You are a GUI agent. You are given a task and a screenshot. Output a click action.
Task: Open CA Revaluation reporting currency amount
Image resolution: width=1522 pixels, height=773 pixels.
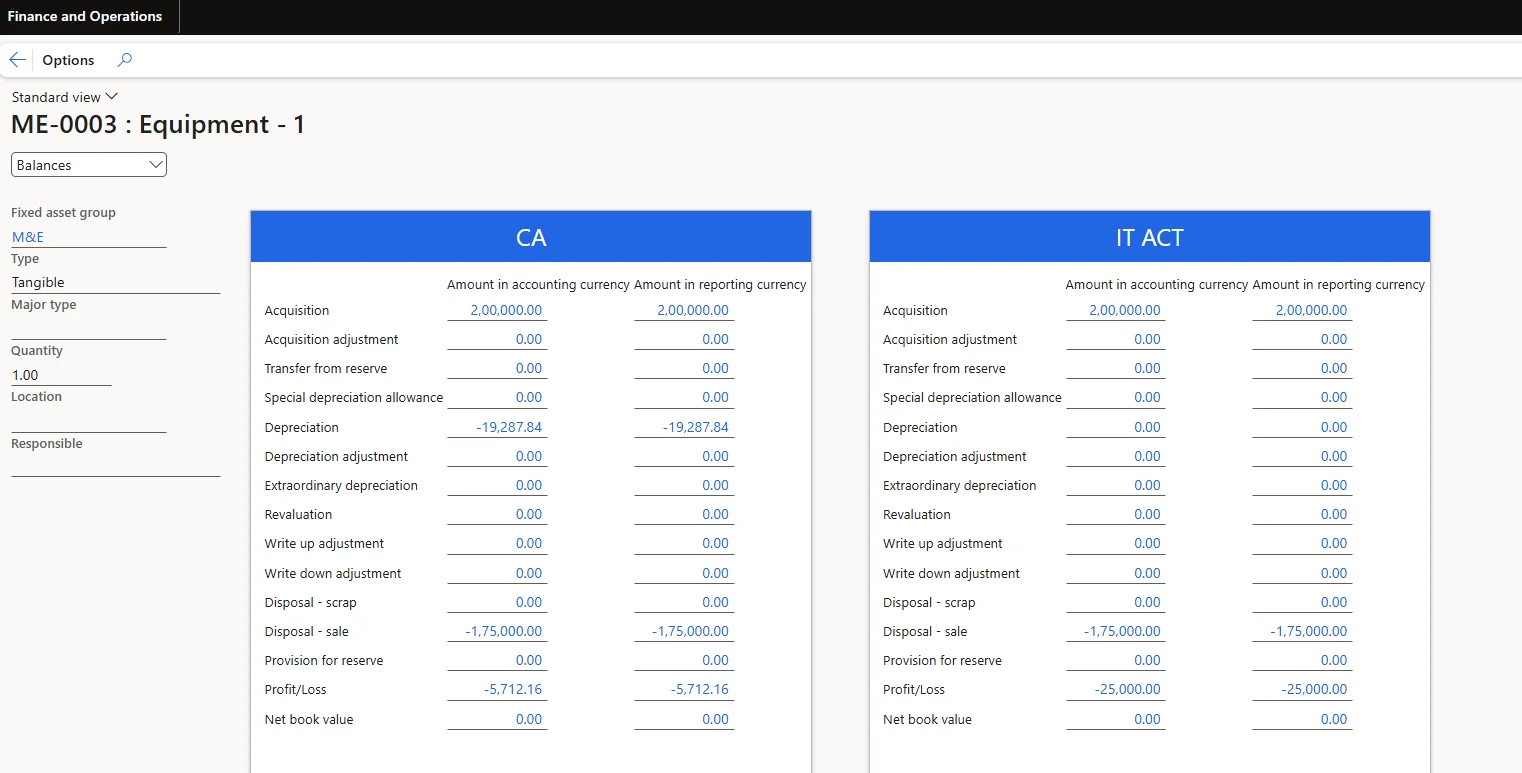point(684,514)
